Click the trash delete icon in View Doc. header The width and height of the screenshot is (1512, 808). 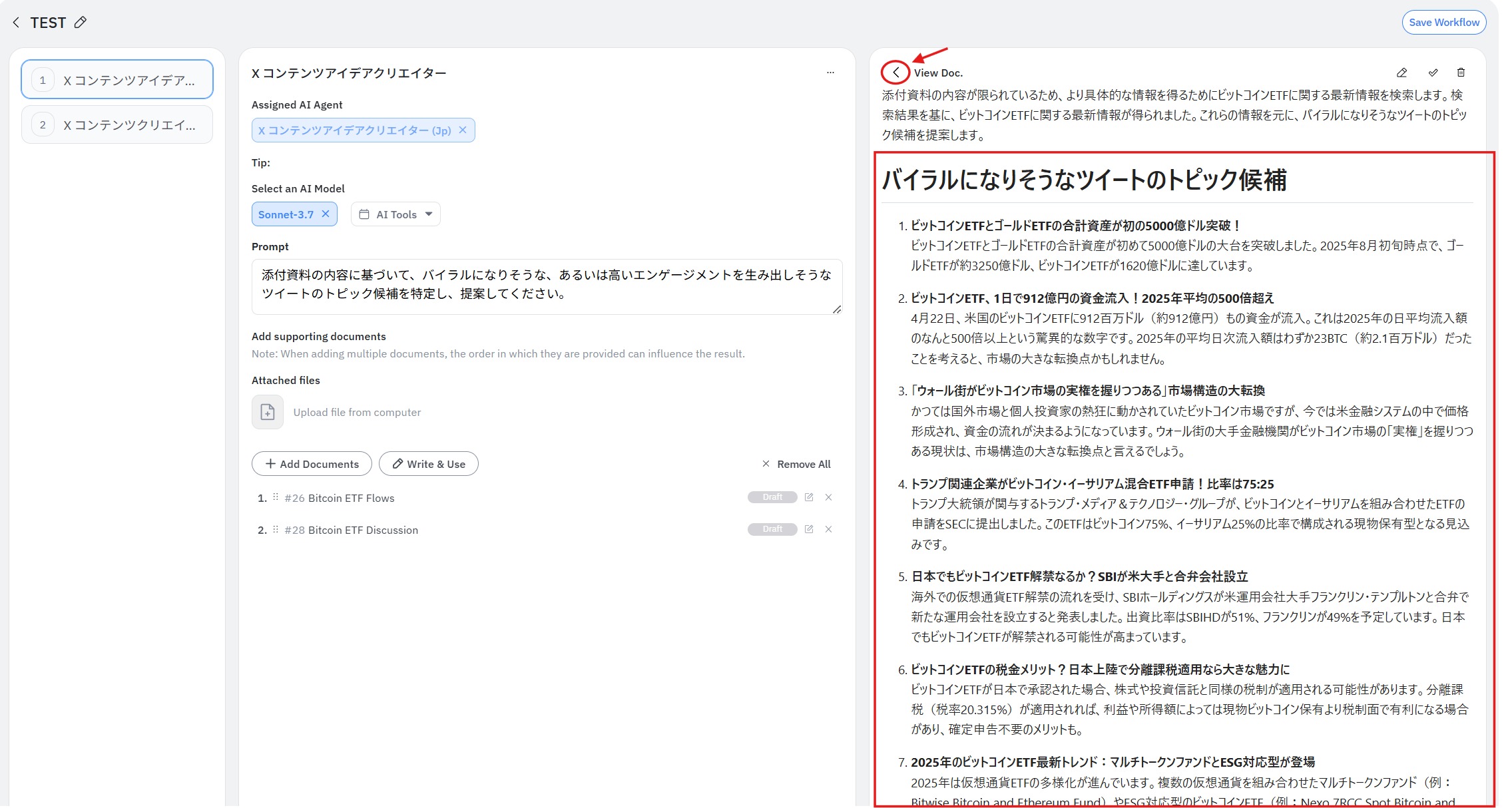(x=1461, y=73)
